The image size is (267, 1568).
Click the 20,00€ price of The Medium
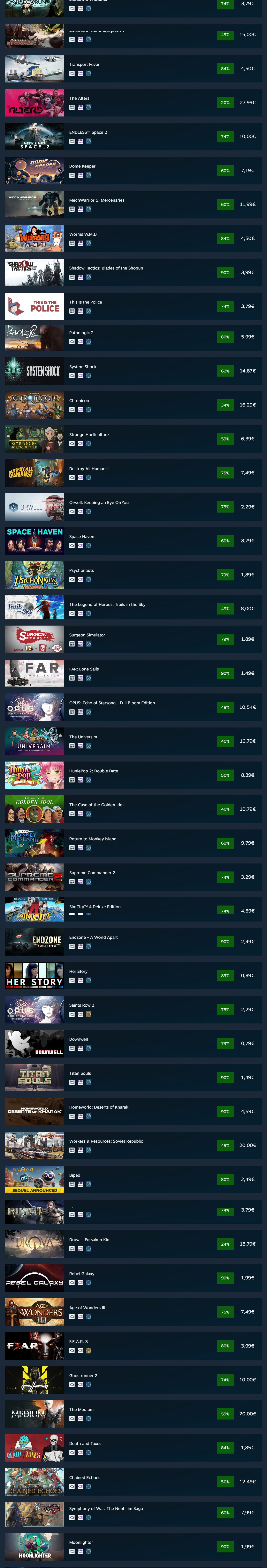coord(247,1414)
